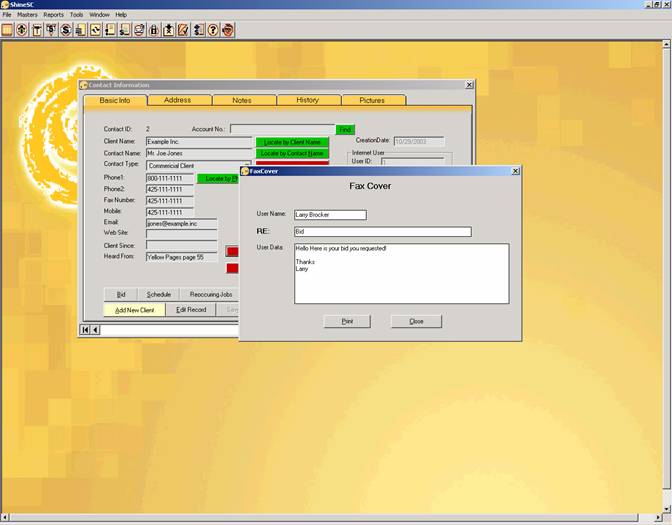Image resolution: width=672 pixels, height=525 pixels.
Task: Open the Pictures tab
Action: click(x=372, y=100)
